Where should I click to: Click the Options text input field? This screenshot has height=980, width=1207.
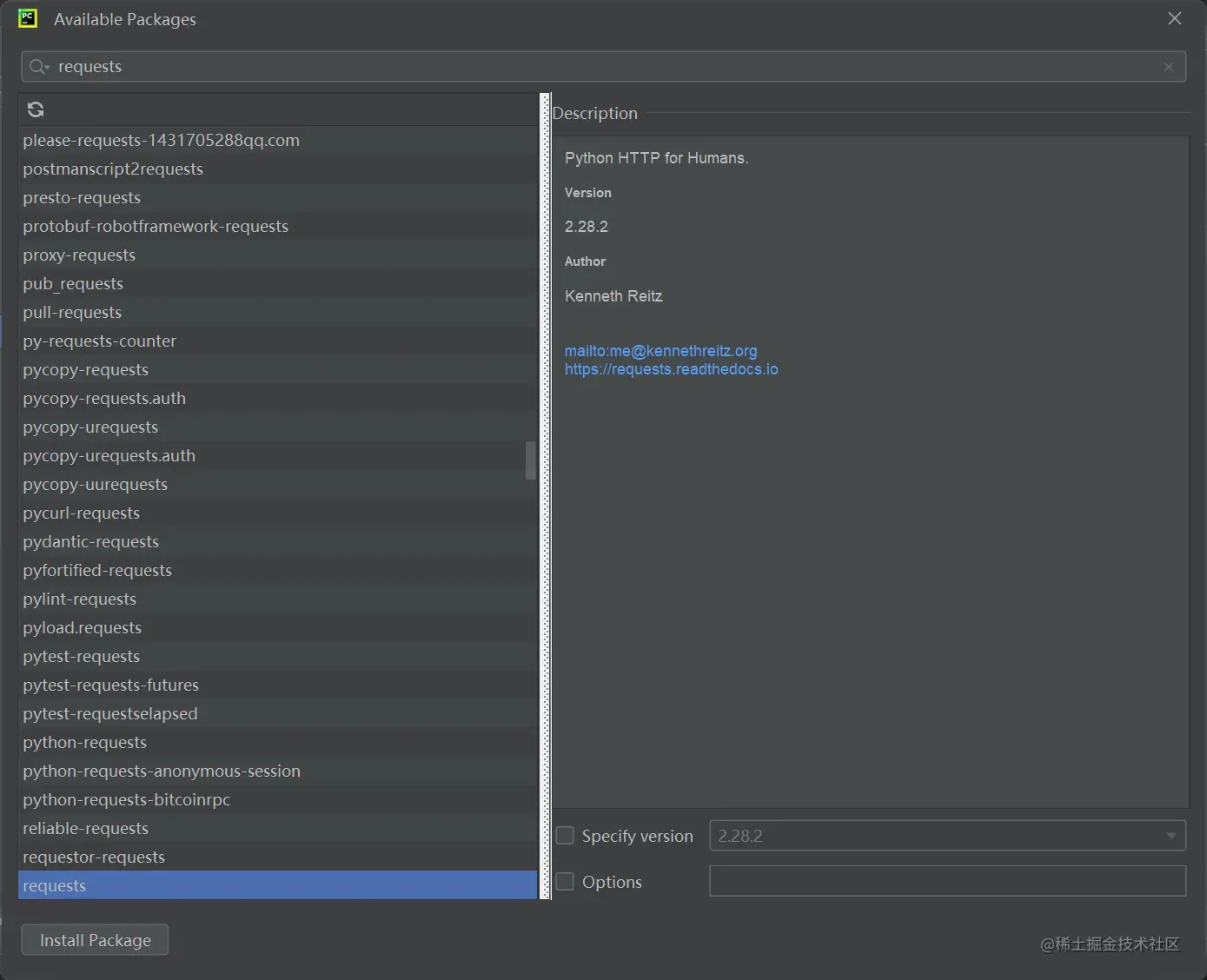coord(947,881)
